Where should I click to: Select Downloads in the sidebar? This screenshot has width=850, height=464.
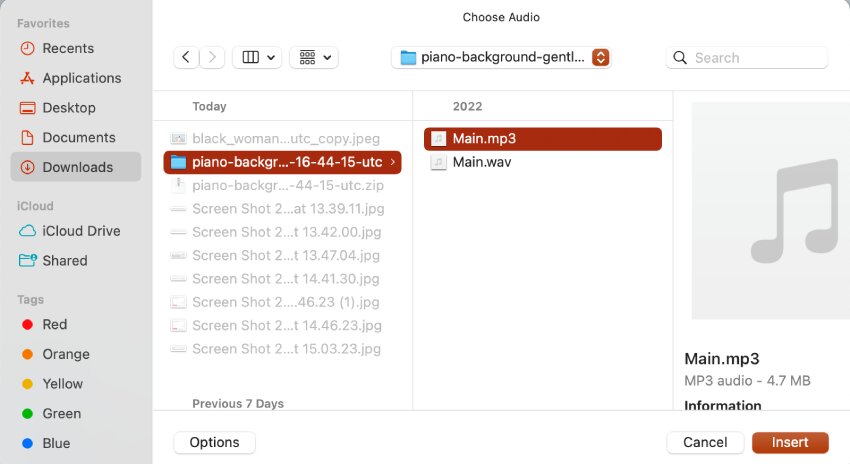pos(77,167)
